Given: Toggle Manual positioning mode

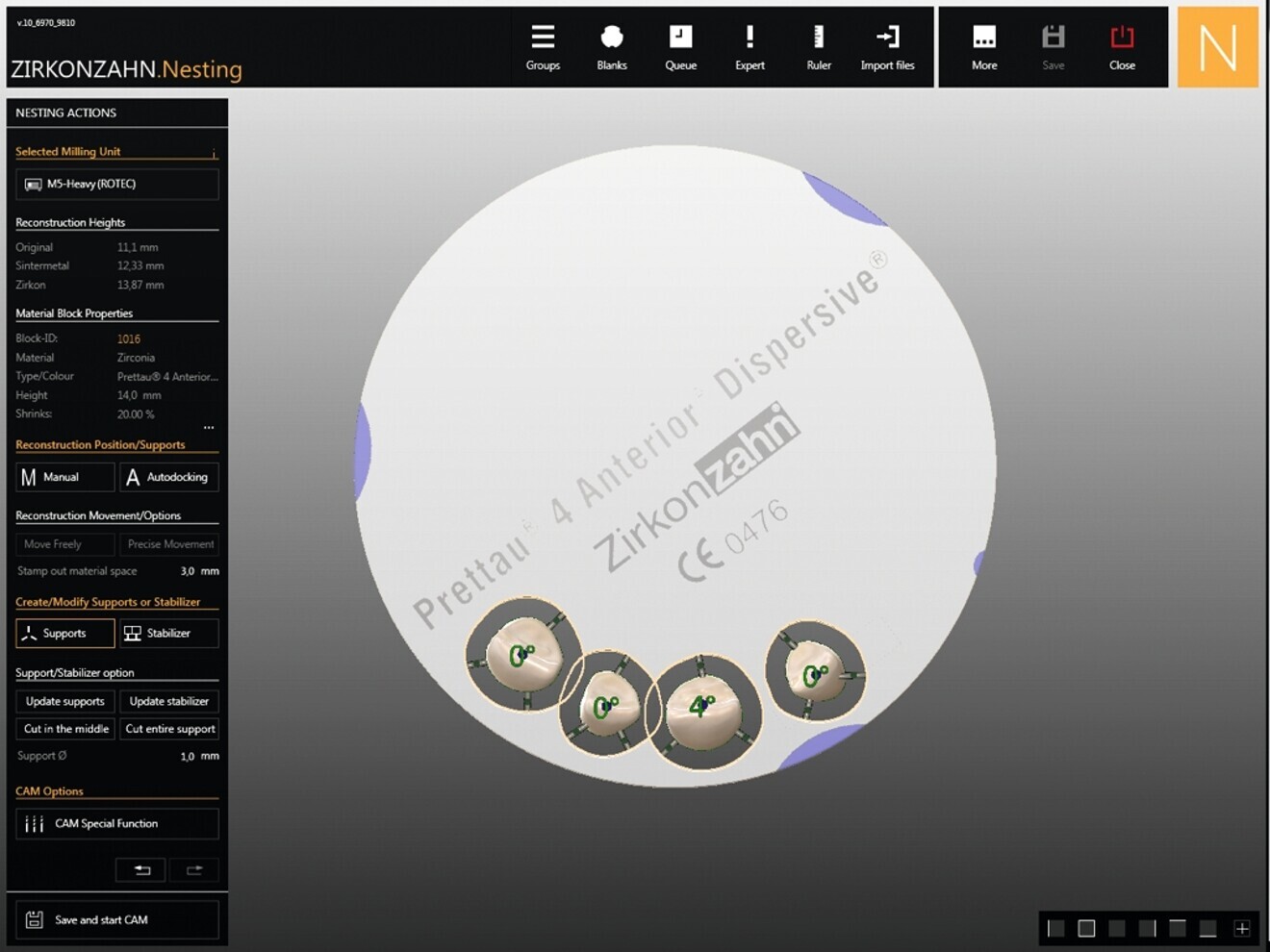Looking at the screenshot, I should tap(64, 477).
